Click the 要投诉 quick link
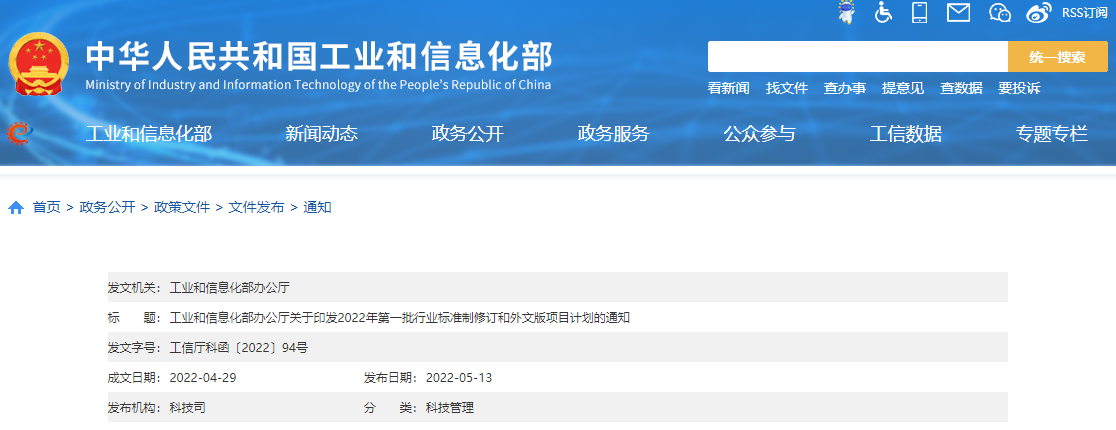 click(x=1018, y=88)
